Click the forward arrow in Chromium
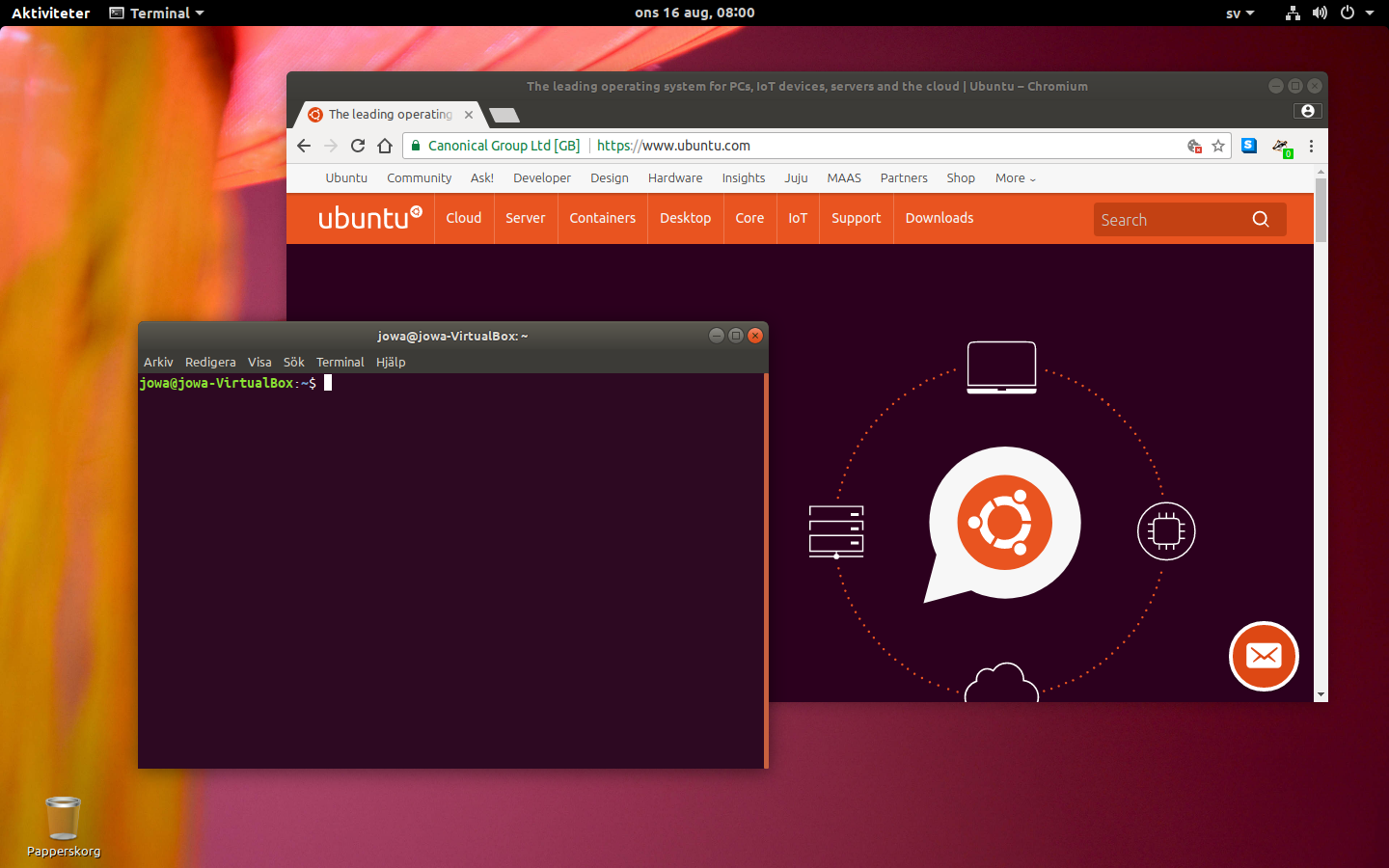 click(331, 146)
